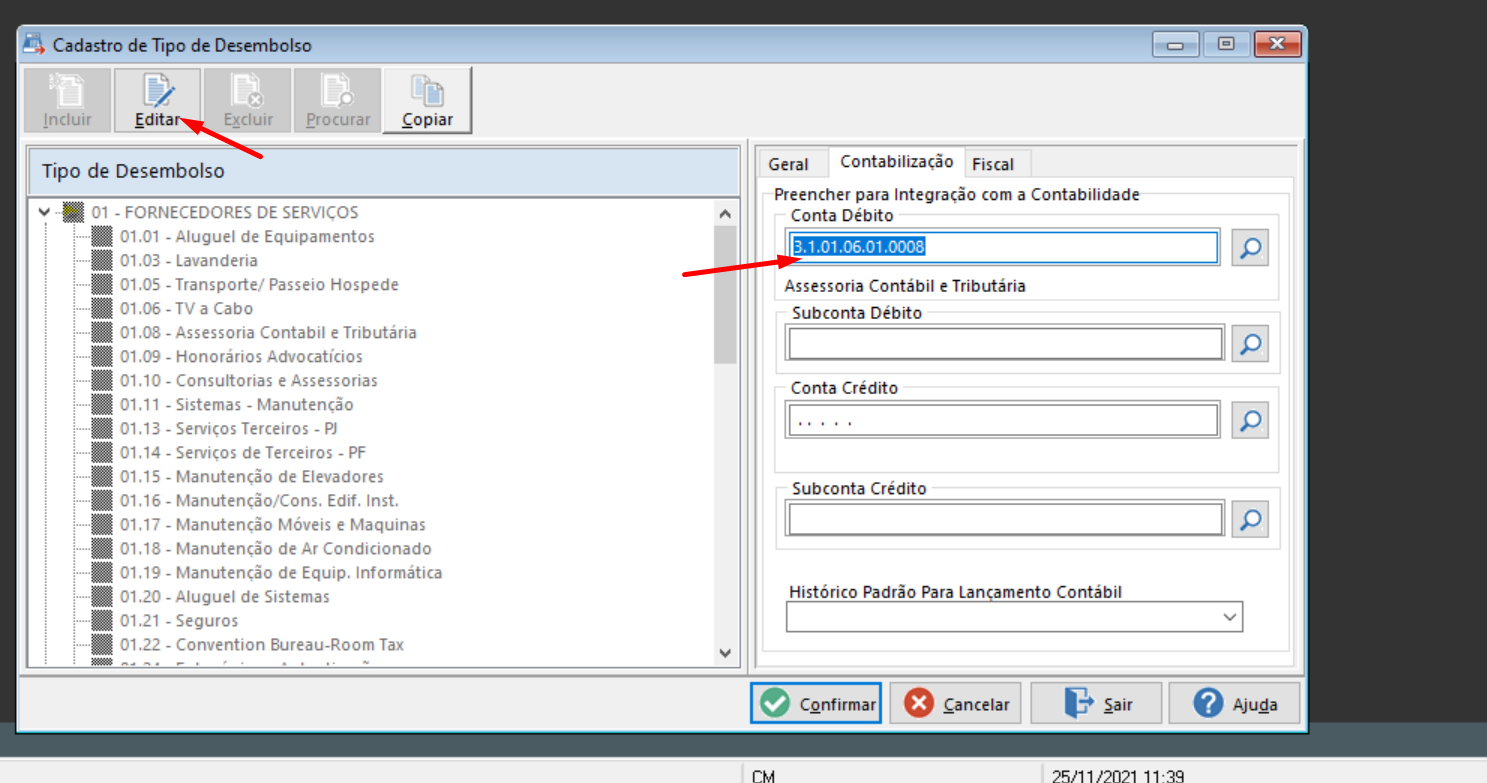Open the Conta Débito search magnifier
Image resolution: width=1487 pixels, height=783 pixels.
tap(1250, 248)
